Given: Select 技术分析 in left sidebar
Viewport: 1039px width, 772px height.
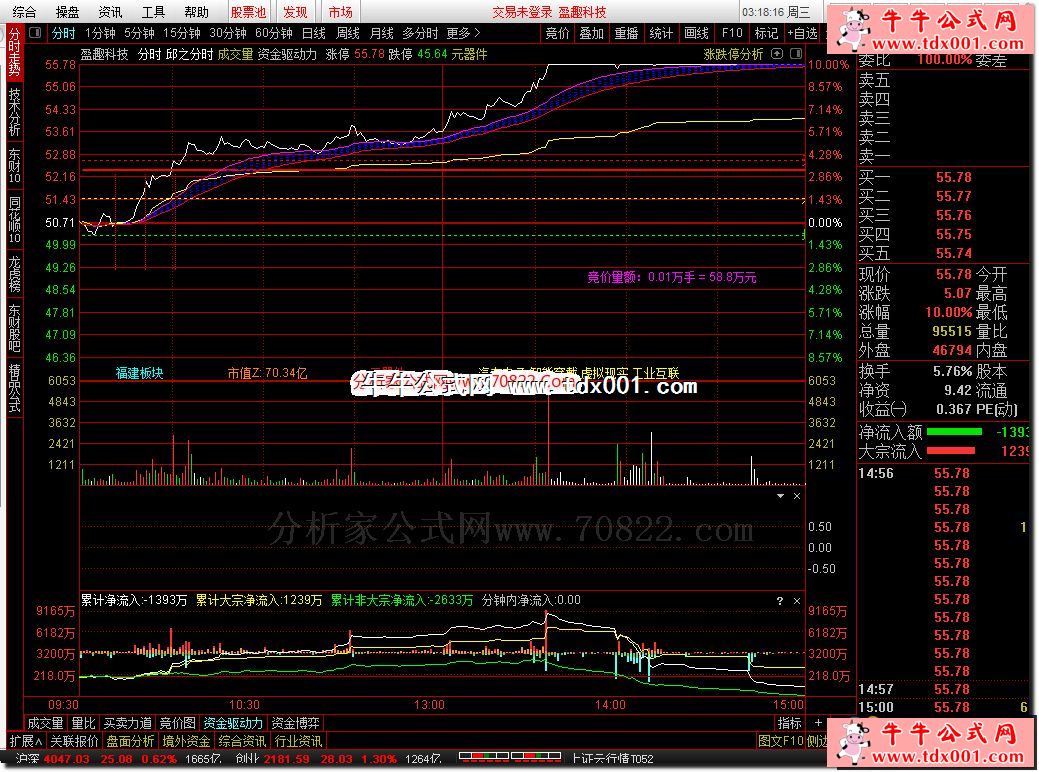Looking at the screenshot, I should tap(15, 112).
